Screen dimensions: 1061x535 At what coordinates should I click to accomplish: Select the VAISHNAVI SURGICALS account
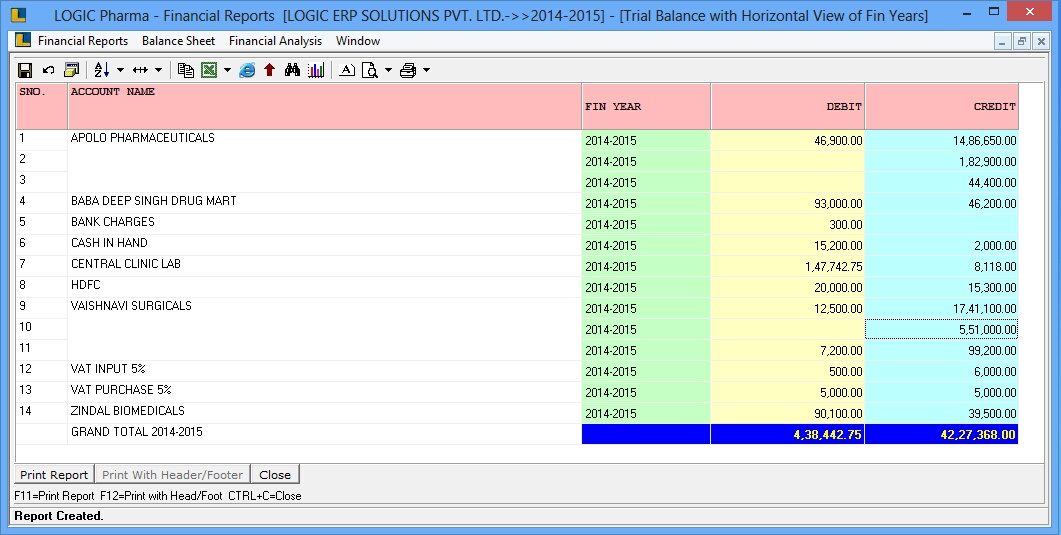131,305
